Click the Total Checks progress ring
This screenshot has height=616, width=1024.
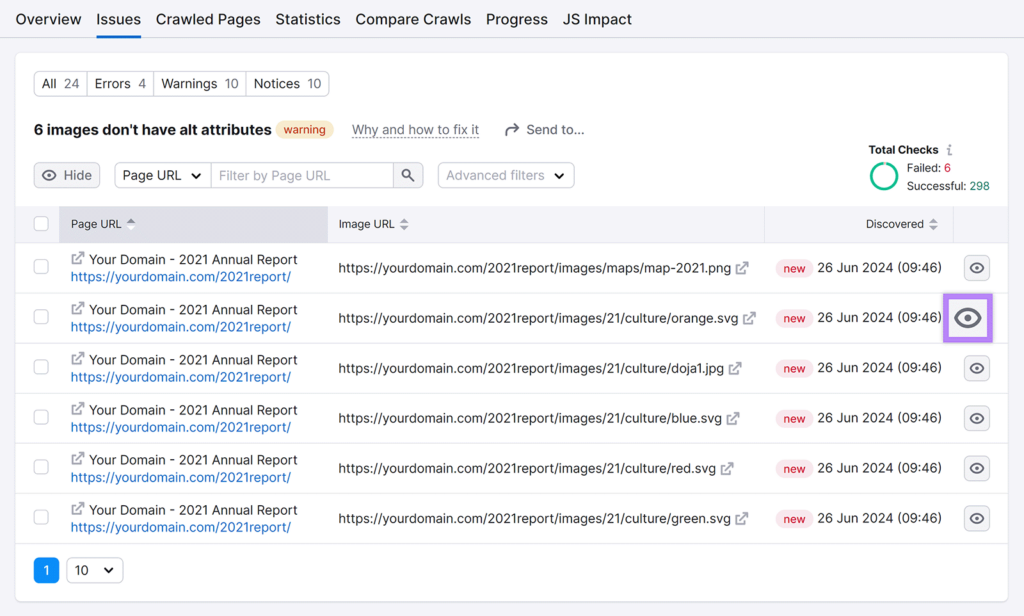pos(884,176)
